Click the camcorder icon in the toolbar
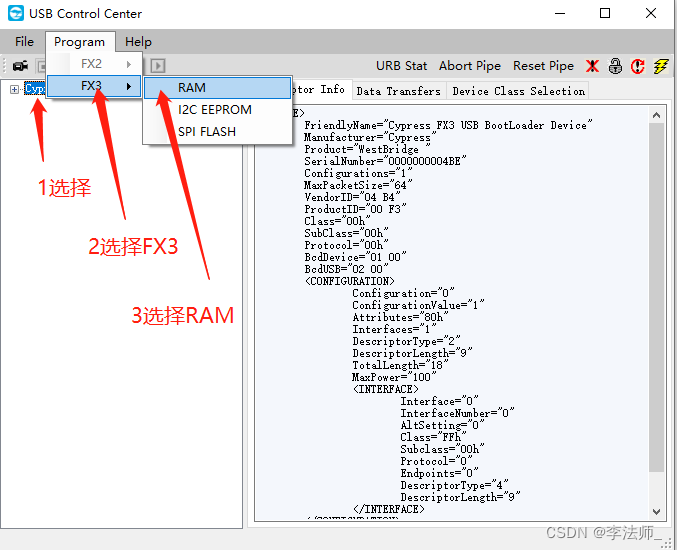677x550 pixels. click(x=20, y=66)
